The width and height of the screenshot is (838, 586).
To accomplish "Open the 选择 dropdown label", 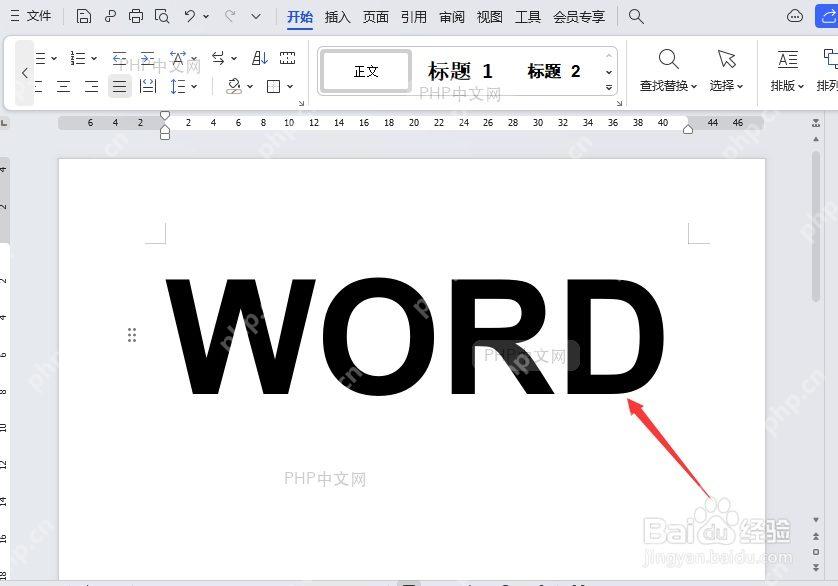I will [x=726, y=86].
